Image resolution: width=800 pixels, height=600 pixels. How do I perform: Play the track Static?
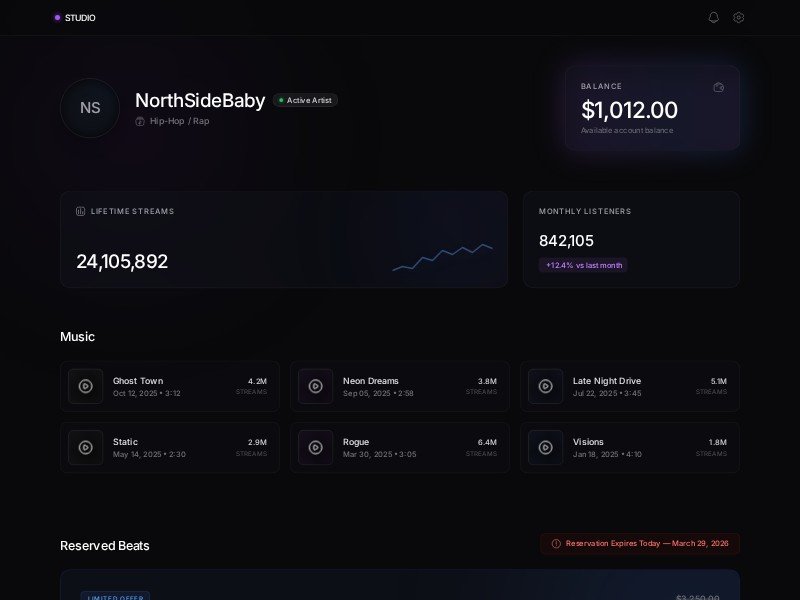(x=85, y=447)
